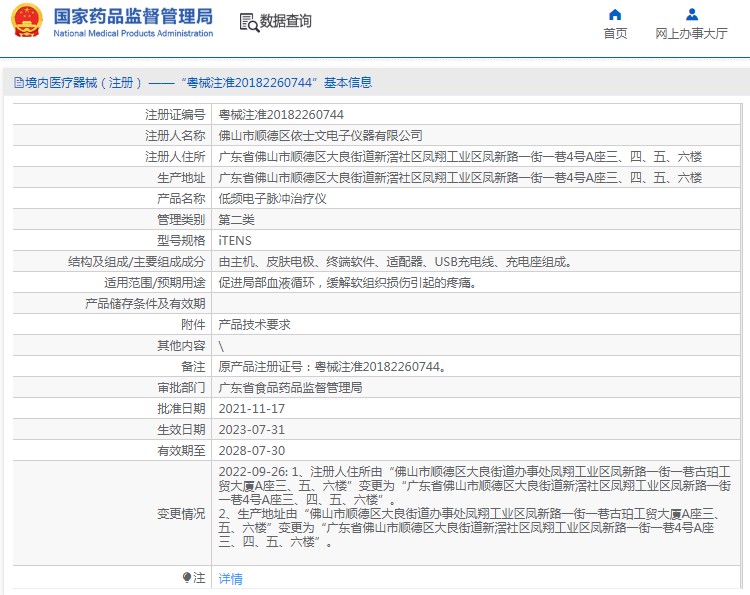The image size is (750, 595).
Task: Click registrant name 佛山市顺德区依士文电子仪器有限公司
Action: (x=320, y=136)
